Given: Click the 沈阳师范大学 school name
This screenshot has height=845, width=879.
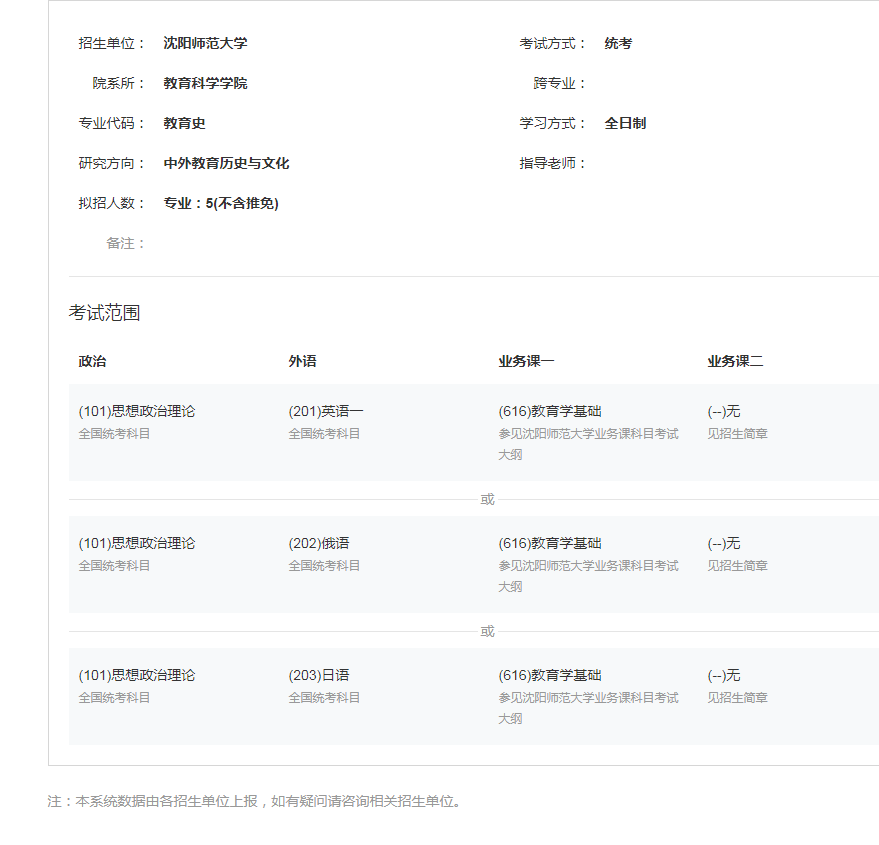Looking at the screenshot, I should [205, 43].
